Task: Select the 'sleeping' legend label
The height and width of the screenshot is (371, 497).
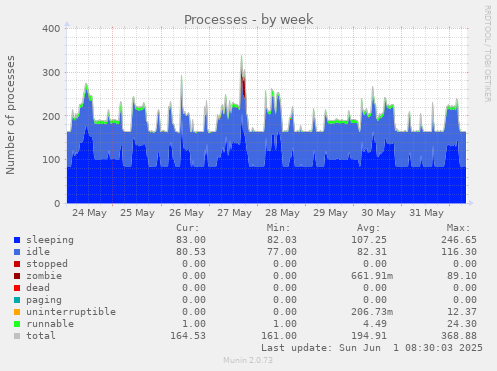Action: point(50,240)
